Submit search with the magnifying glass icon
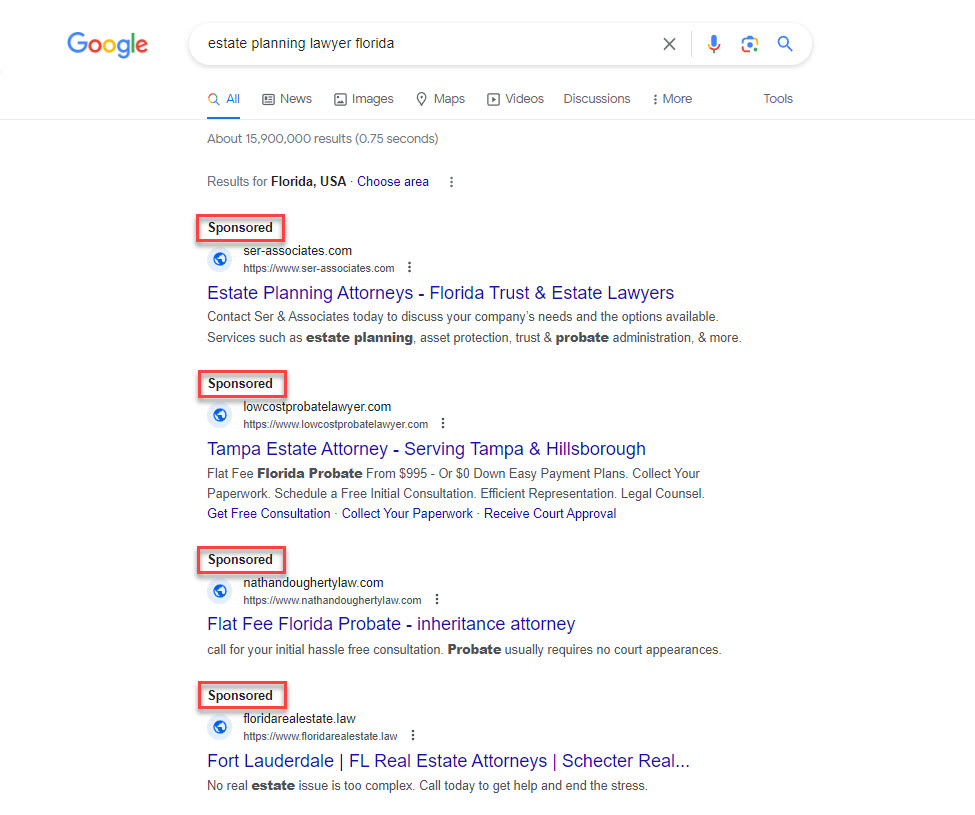975x815 pixels. (785, 44)
